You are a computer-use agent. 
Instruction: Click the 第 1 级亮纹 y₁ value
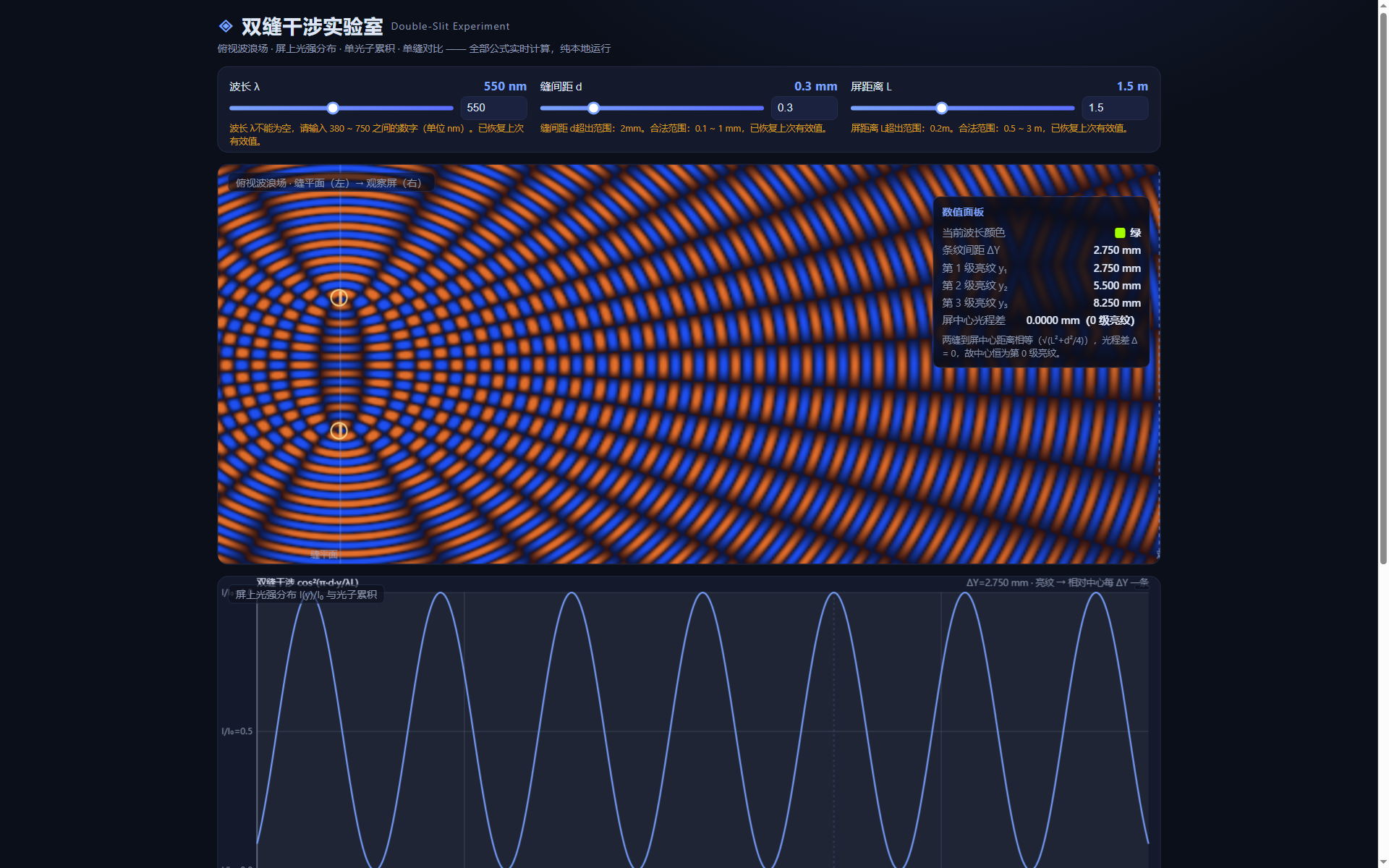click(x=1117, y=268)
